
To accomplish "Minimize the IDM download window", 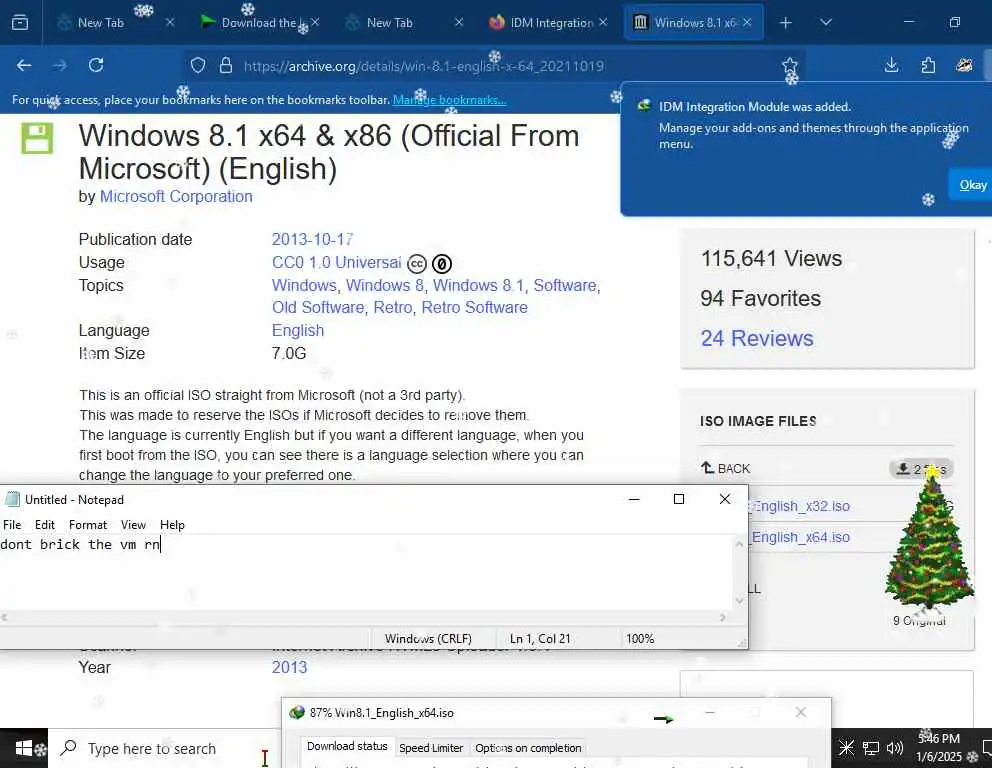I will pyautogui.click(x=710, y=712).
